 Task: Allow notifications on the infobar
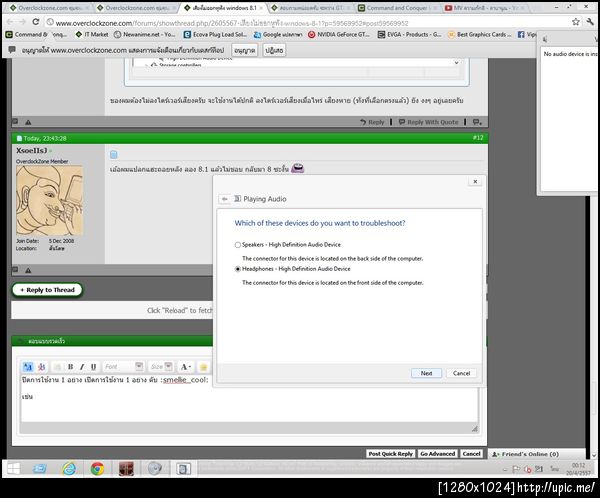(245, 50)
